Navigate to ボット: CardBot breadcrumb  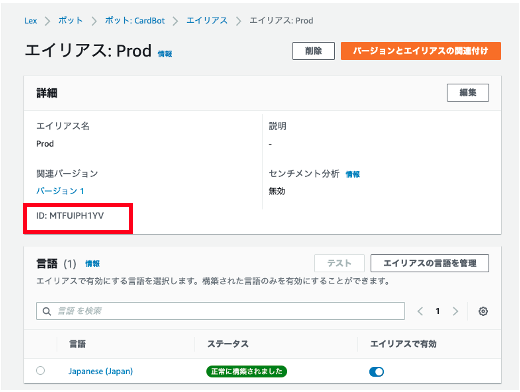click(135, 21)
